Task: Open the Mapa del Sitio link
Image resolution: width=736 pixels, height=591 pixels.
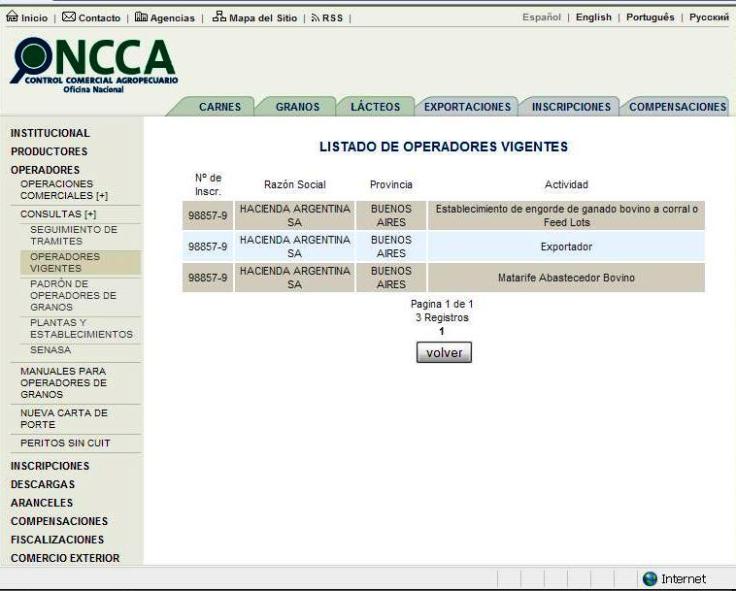Action: (263, 18)
